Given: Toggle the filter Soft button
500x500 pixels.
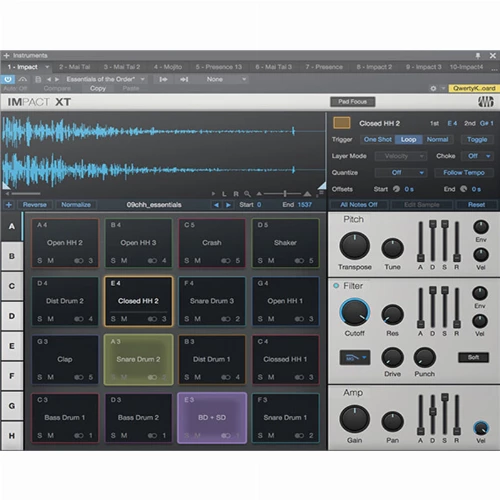Looking at the screenshot, I should [473, 357].
